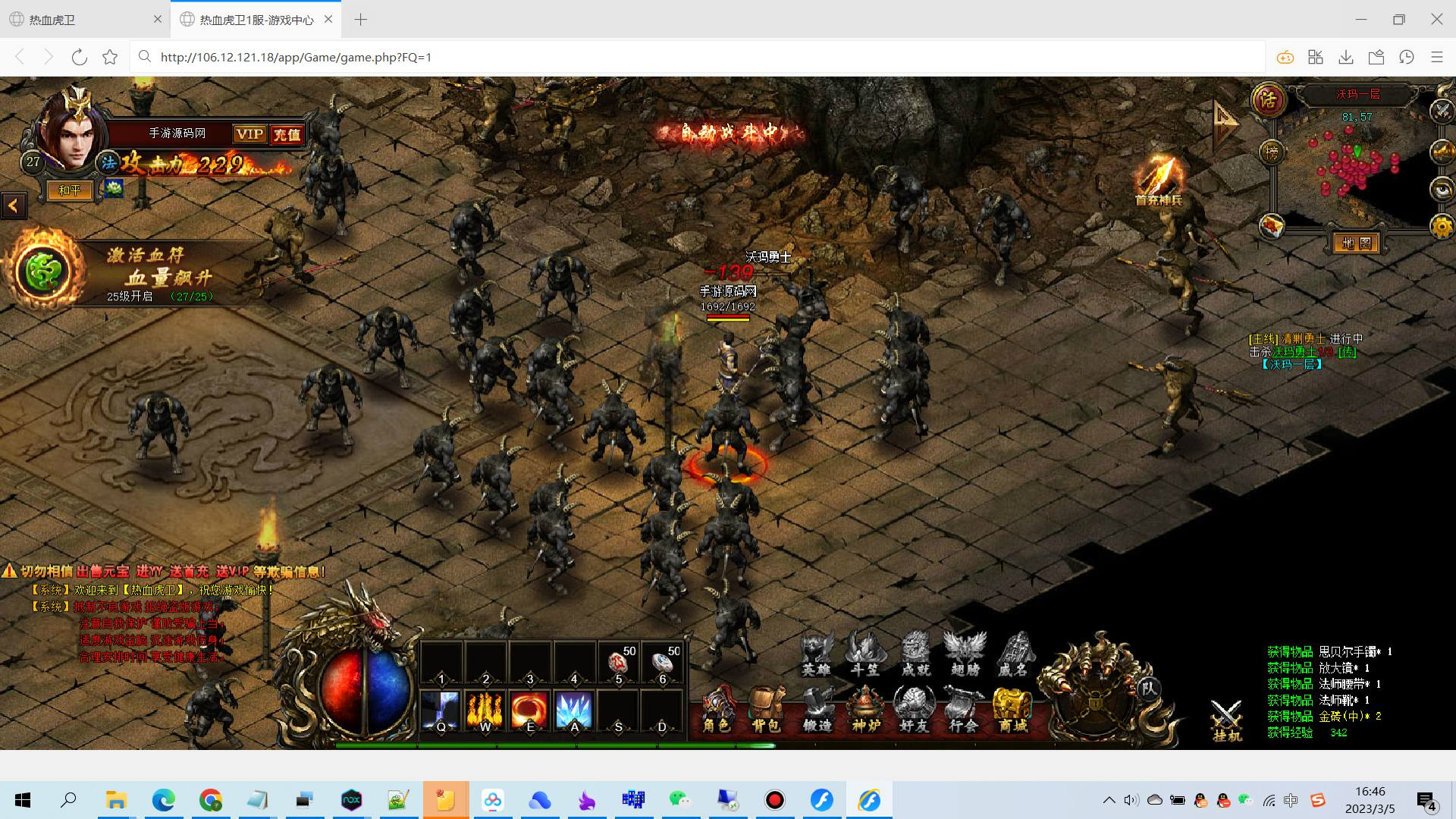Viewport: 1456px width, 819px height.
Task: Use lightning skill in Q slot
Action: (x=441, y=712)
